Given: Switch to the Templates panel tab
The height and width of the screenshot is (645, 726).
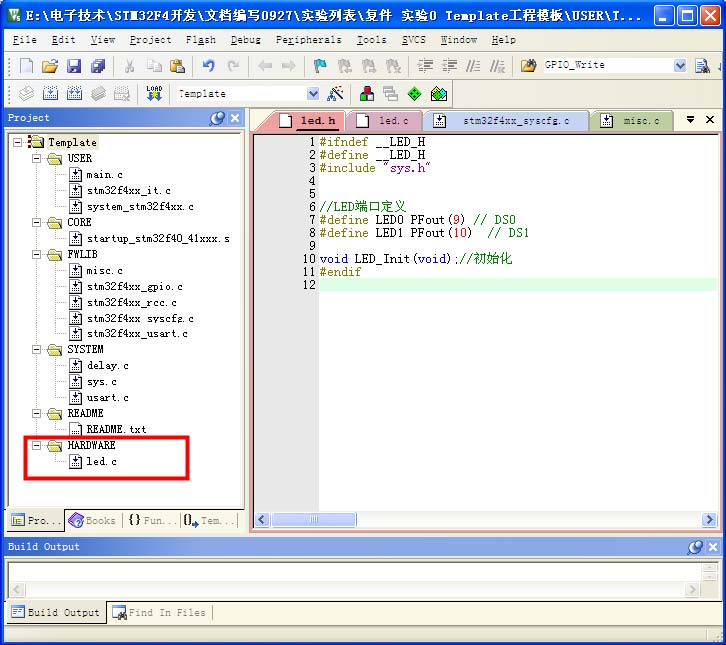Looking at the screenshot, I should (x=209, y=520).
